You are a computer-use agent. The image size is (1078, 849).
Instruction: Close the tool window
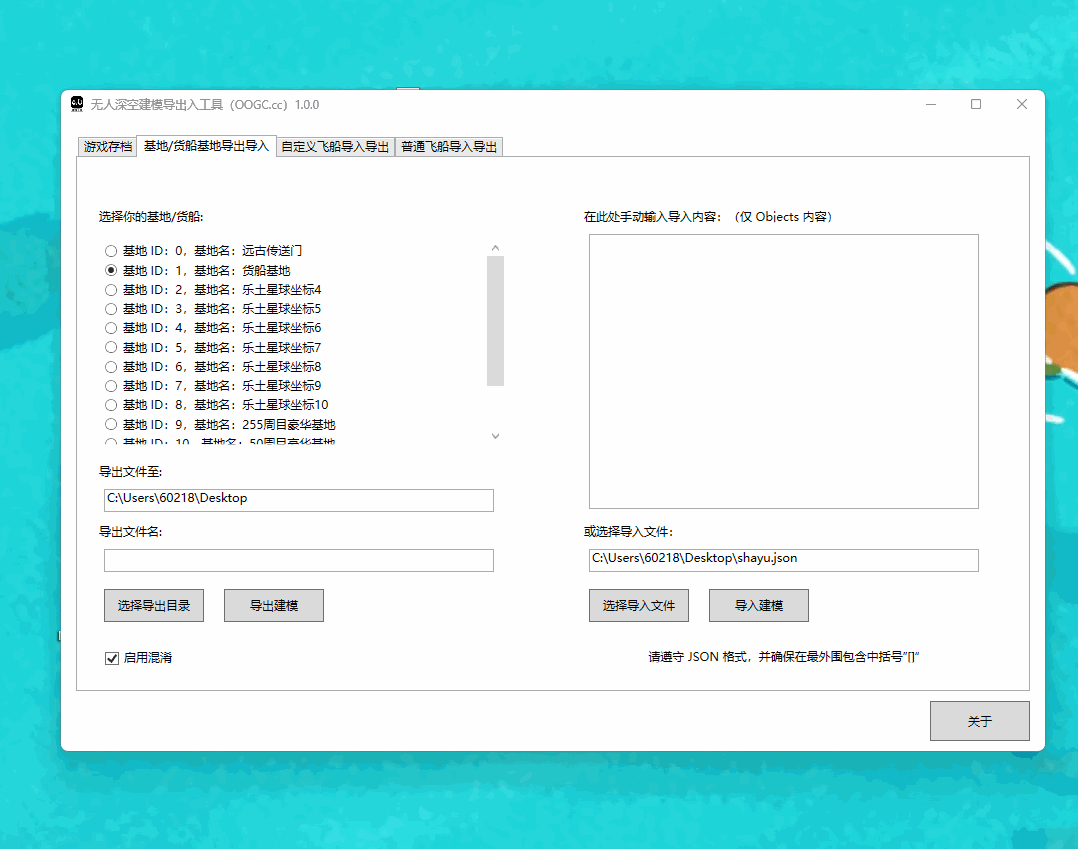point(1022,104)
